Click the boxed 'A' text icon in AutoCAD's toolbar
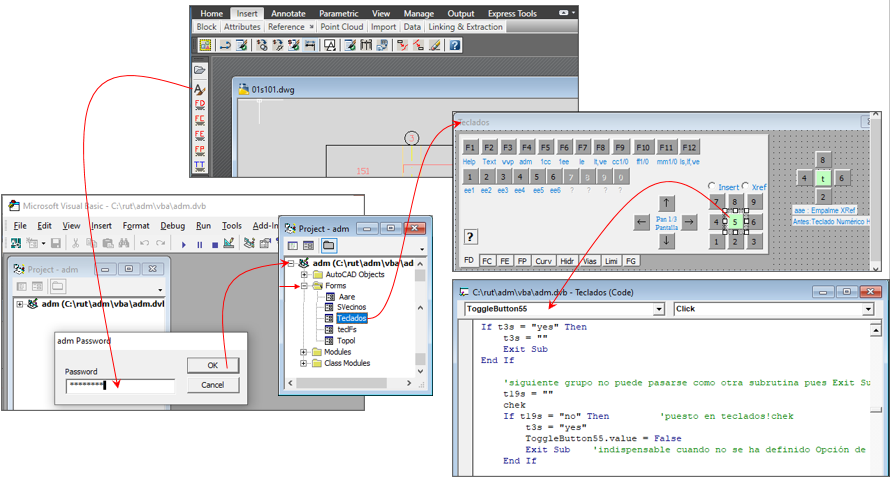 pyautogui.click(x=330, y=45)
